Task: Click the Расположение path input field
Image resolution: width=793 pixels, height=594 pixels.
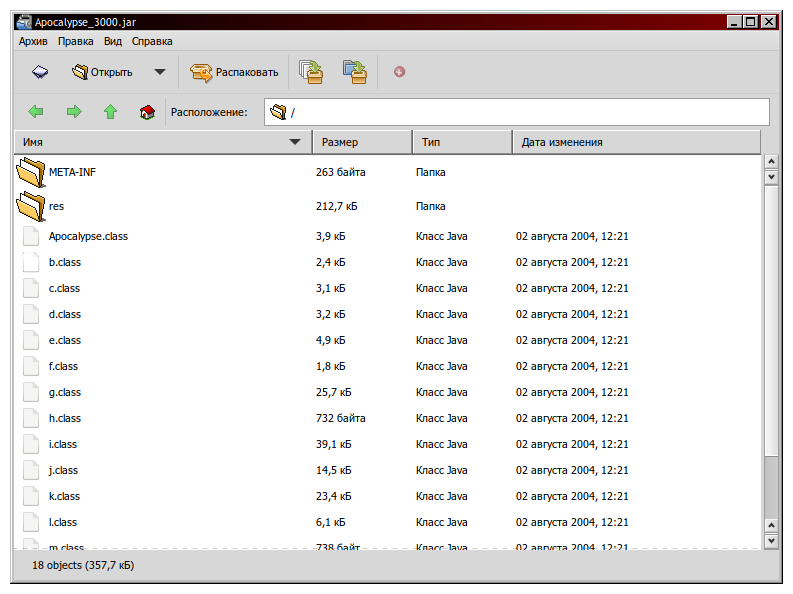Action: pos(517,112)
